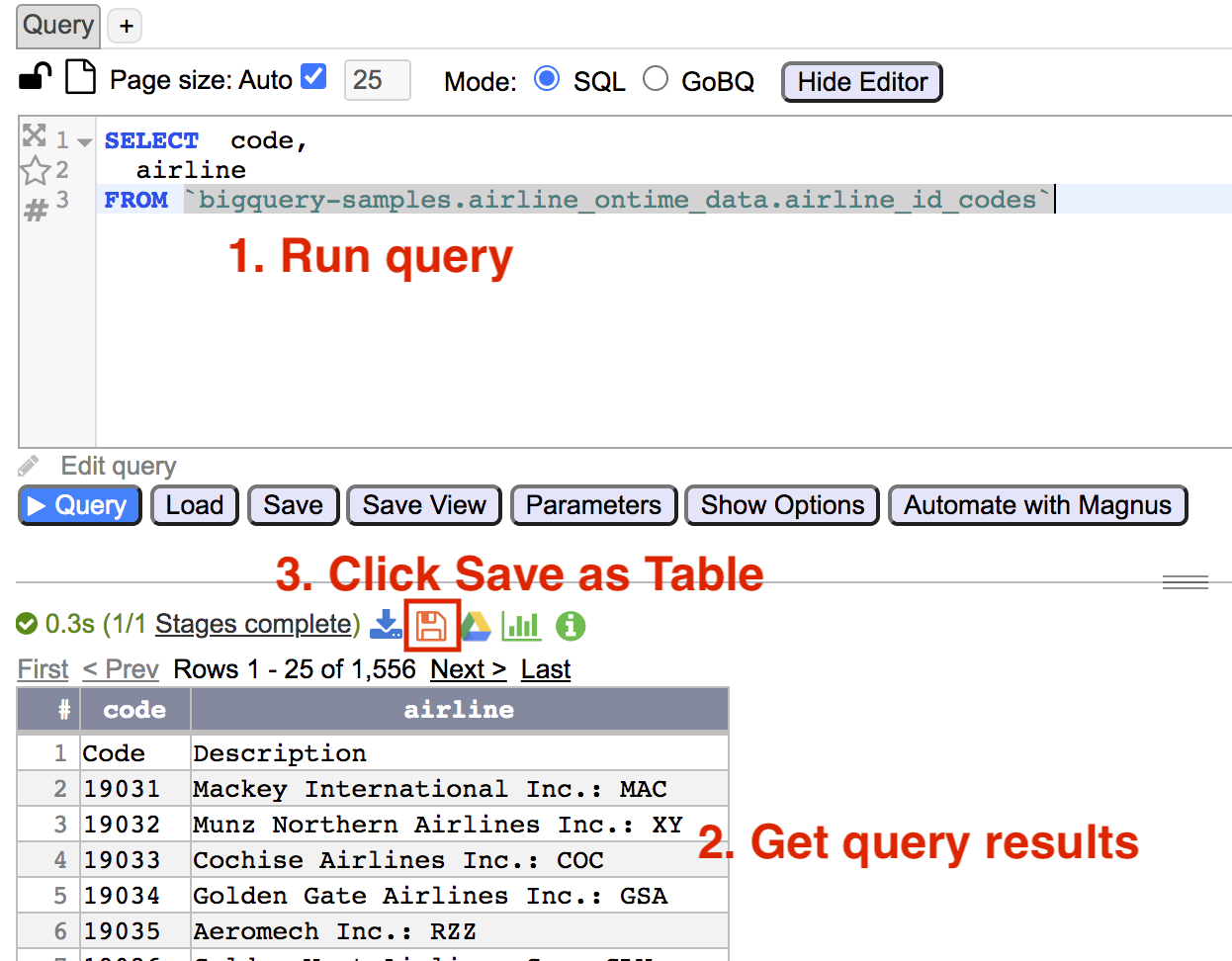Click the Save as Table icon
This screenshot has height=961, width=1232.
tap(431, 626)
